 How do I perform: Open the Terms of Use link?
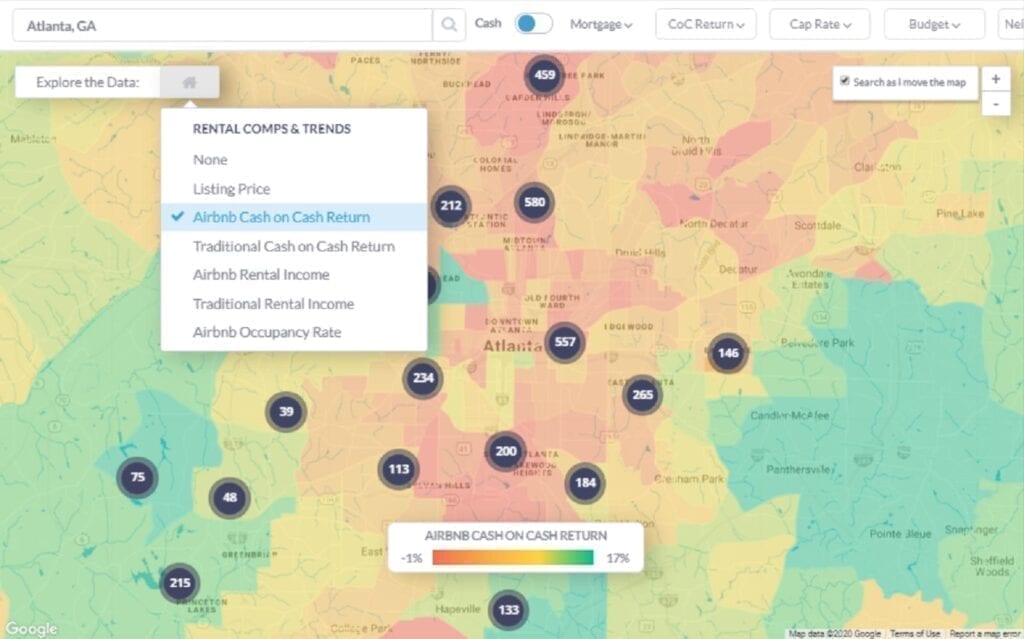point(915,633)
